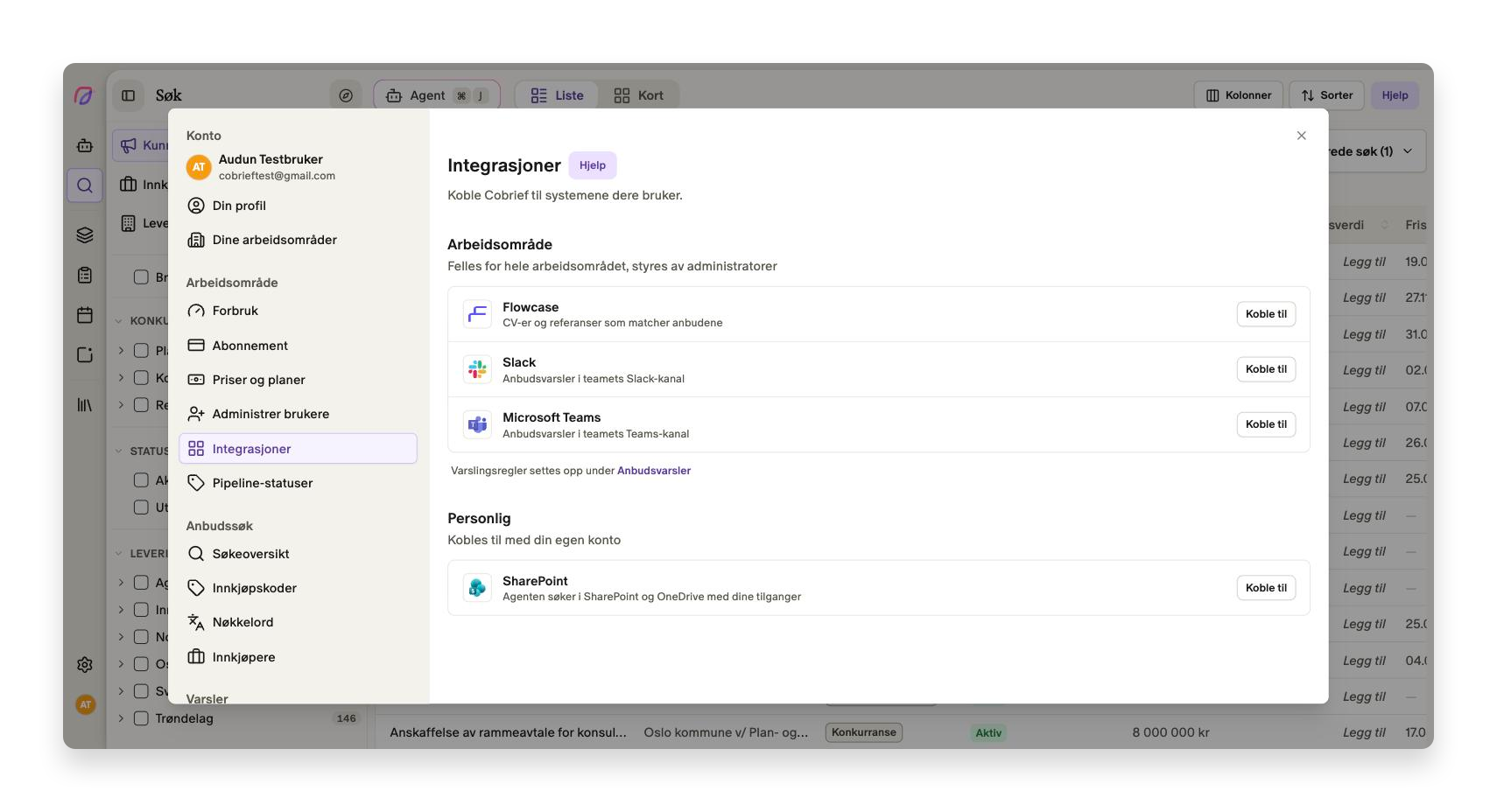Click the Abonnement card icon
The image size is (1497, 812).
pos(196,346)
